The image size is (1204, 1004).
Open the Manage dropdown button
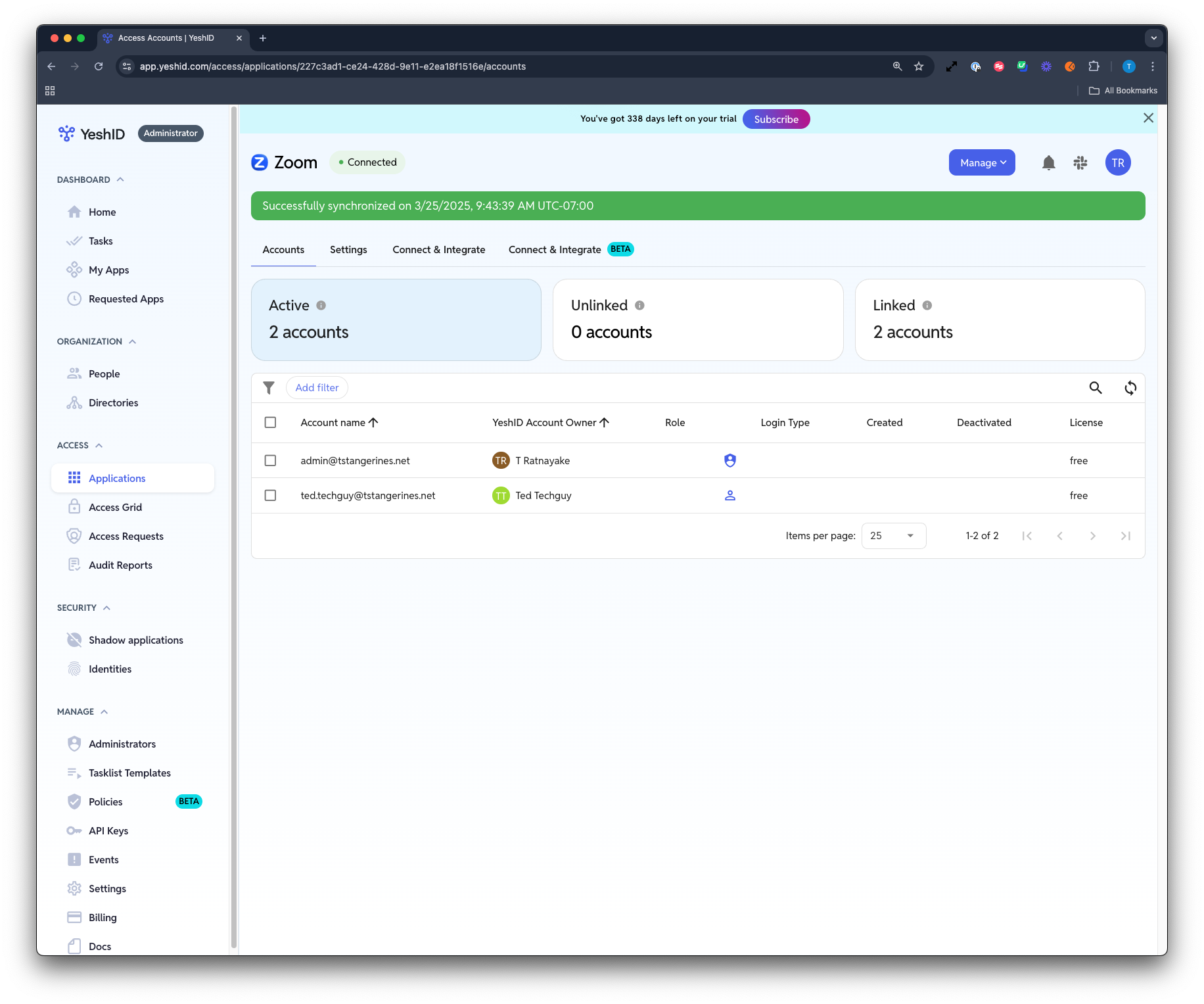click(982, 163)
